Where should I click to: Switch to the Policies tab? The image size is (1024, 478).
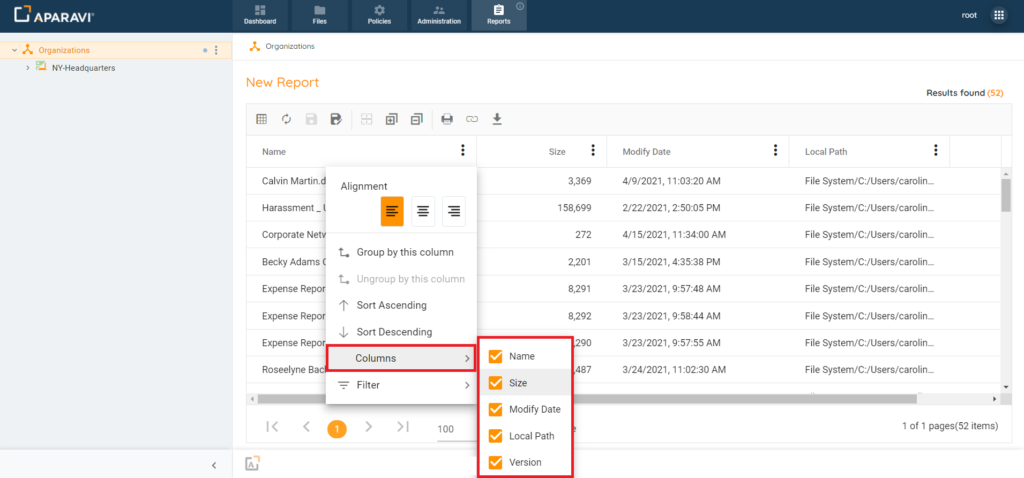pos(379,15)
